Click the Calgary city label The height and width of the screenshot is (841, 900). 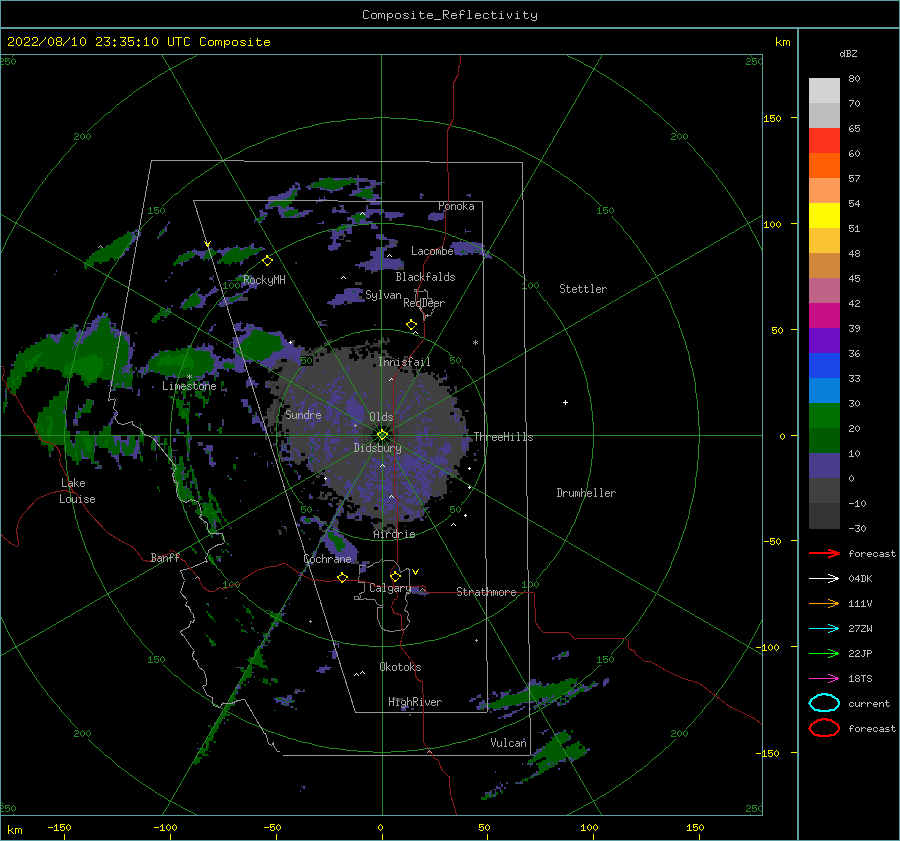tap(390, 588)
